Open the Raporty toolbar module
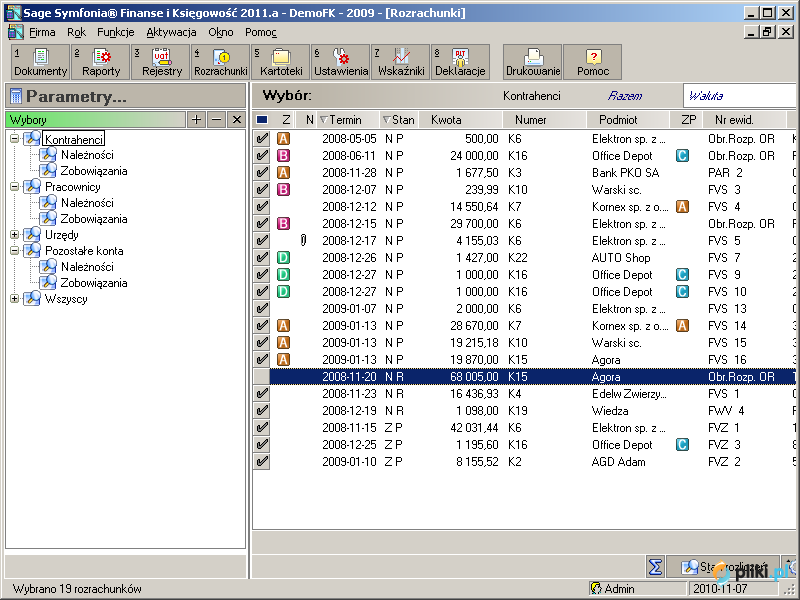 click(101, 62)
